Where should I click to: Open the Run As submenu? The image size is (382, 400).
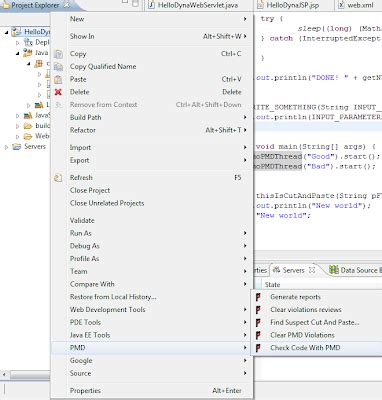tap(152, 233)
